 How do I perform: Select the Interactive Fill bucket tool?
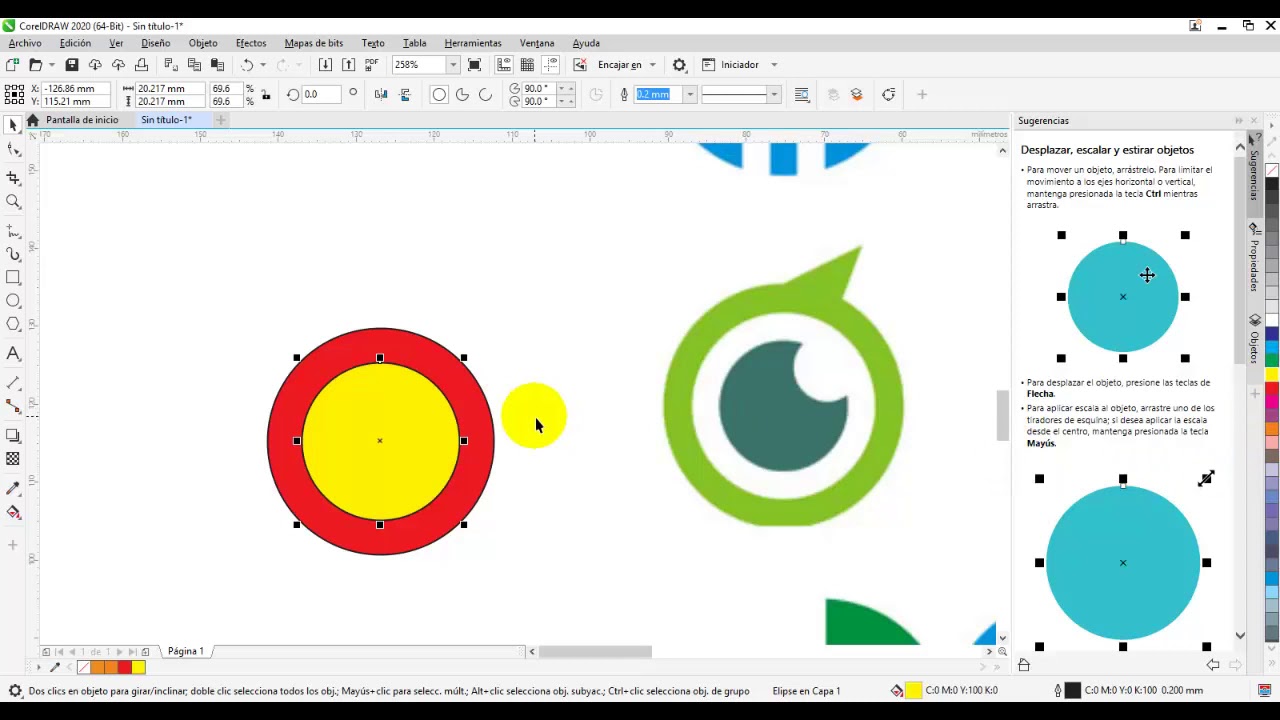coord(13,512)
